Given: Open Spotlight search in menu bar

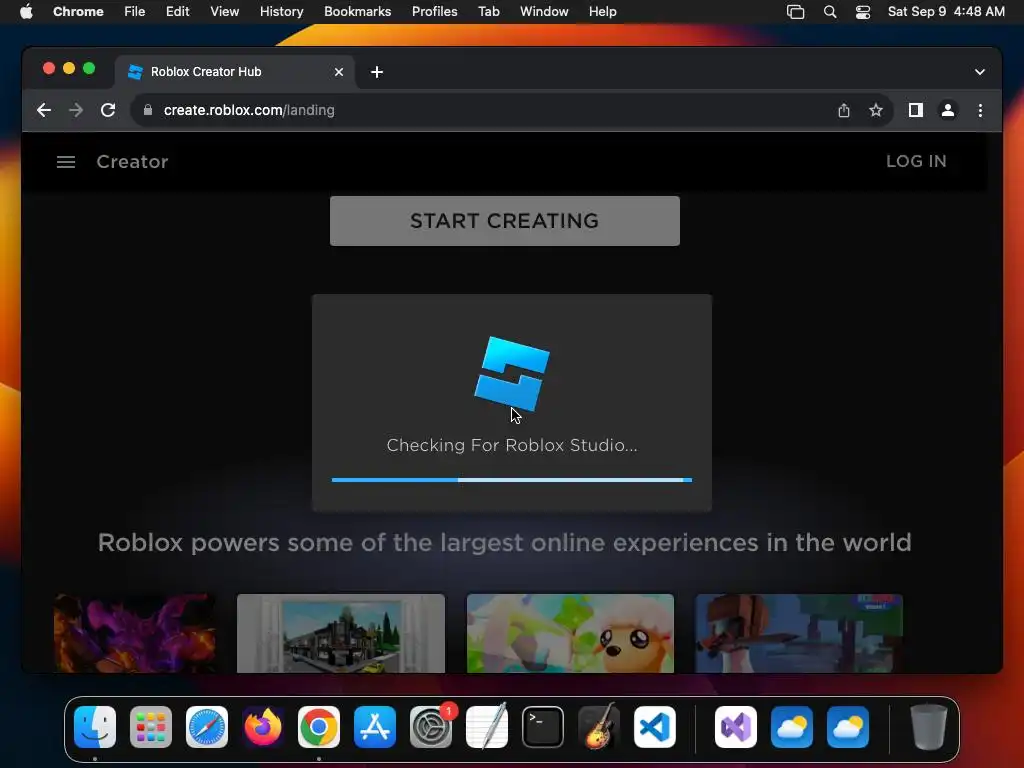Looking at the screenshot, I should click(830, 12).
